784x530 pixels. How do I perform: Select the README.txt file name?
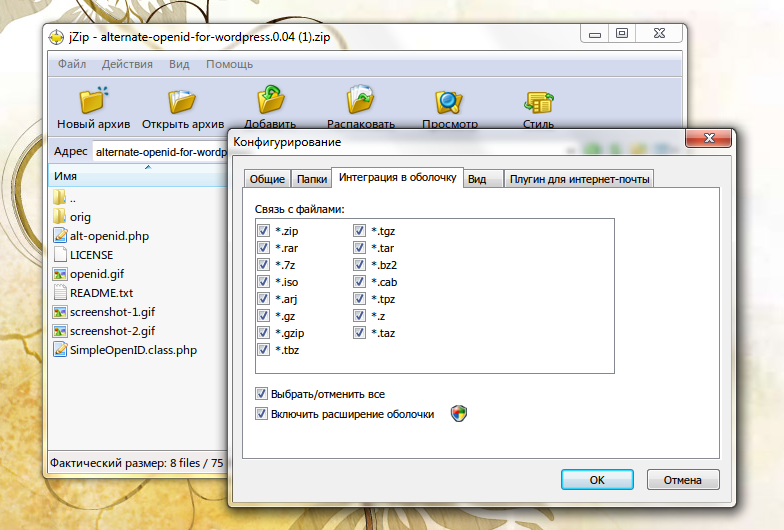102,292
